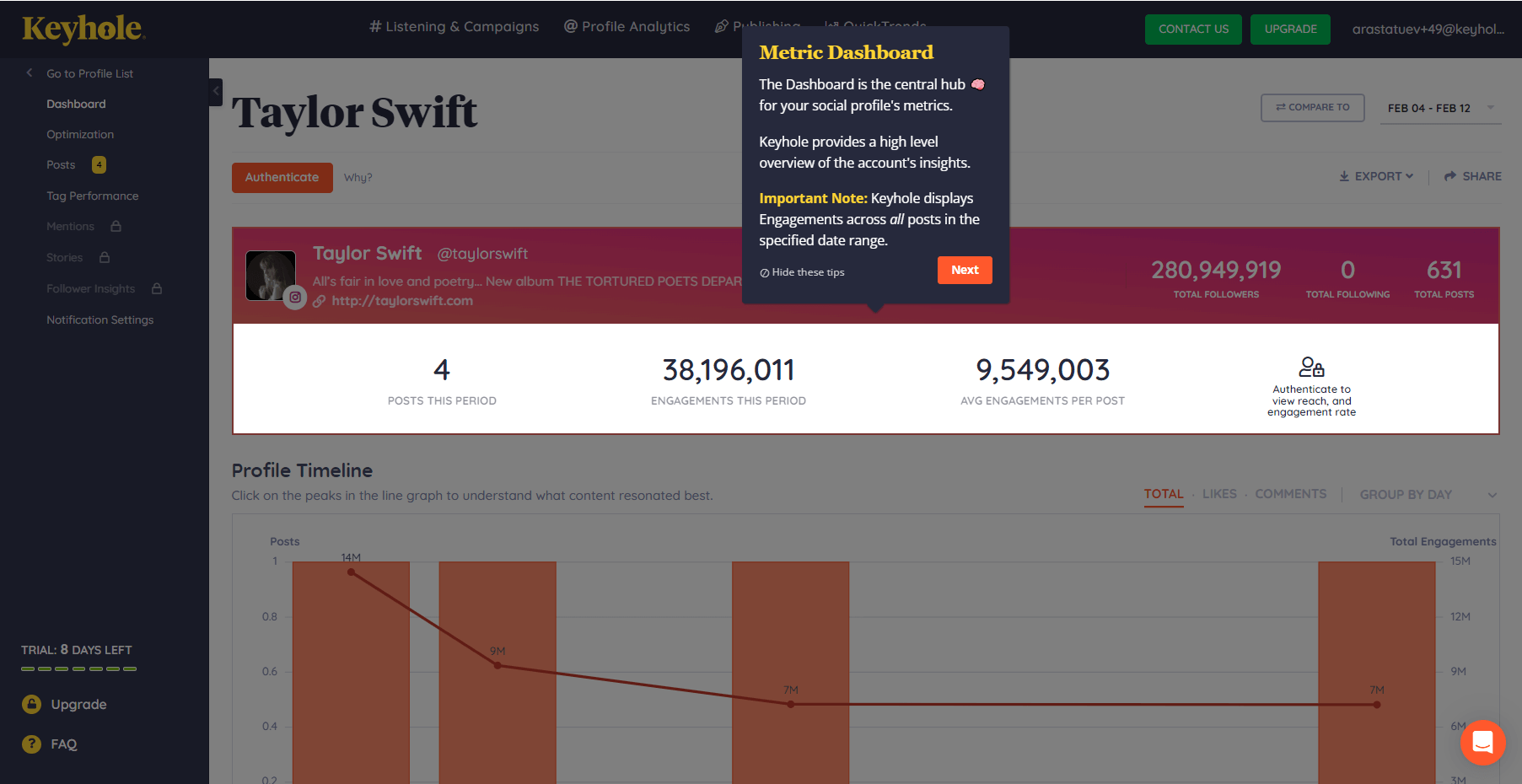Click Taylor Swift profile picture thumbnail

point(271,275)
